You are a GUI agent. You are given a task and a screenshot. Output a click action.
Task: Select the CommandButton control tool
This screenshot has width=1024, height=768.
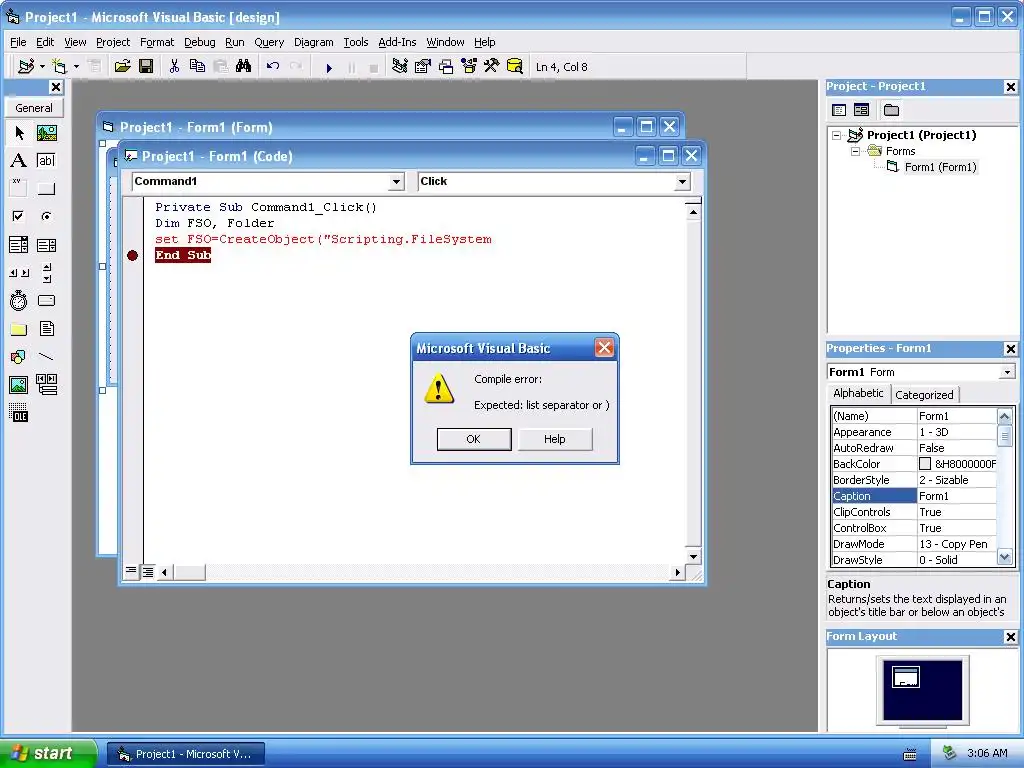pos(46,188)
